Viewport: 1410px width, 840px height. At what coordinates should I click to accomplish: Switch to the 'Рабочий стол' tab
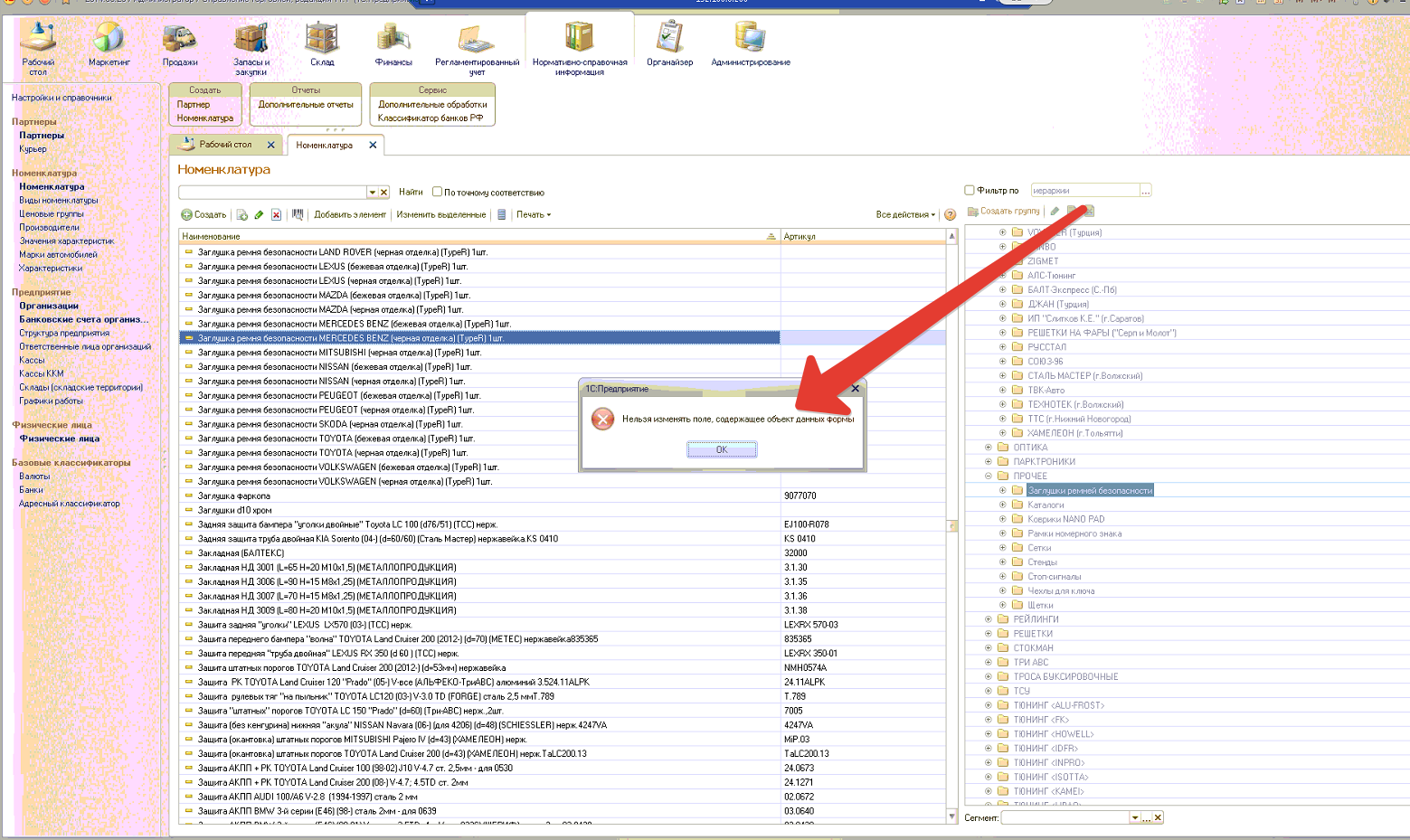coord(225,145)
